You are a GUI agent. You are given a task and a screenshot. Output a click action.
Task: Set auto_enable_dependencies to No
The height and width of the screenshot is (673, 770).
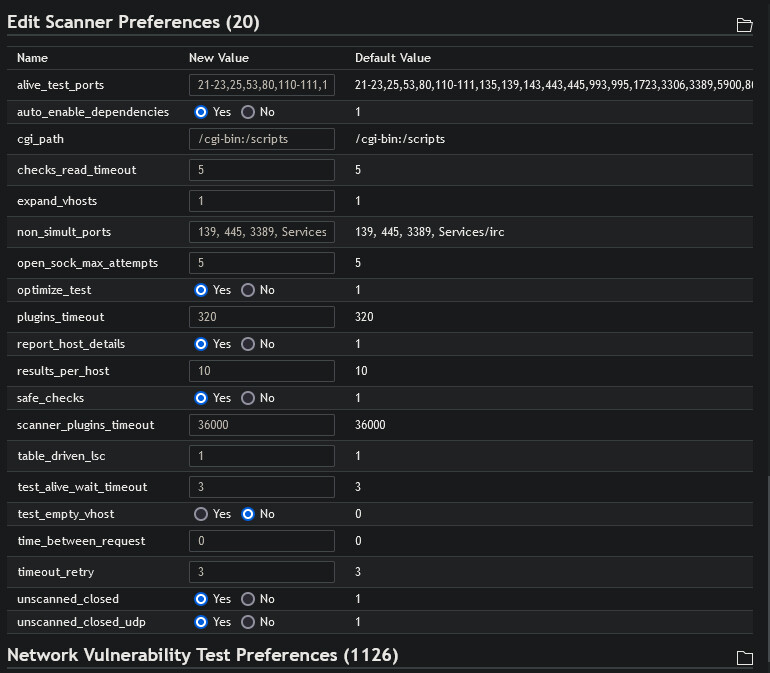click(x=248, y=112)
